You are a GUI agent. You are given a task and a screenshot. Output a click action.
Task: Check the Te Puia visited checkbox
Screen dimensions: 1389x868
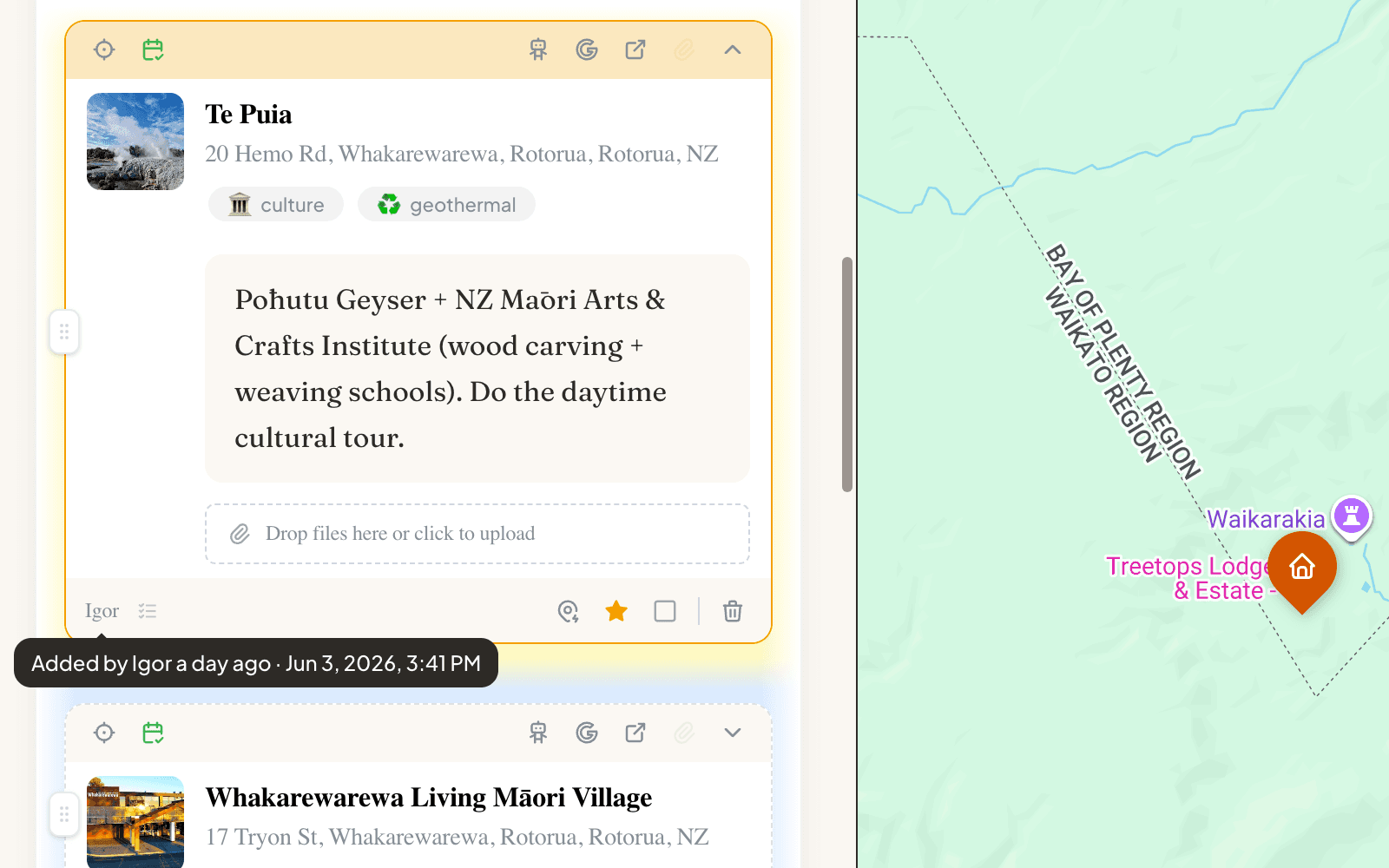[x=665, y=611]
